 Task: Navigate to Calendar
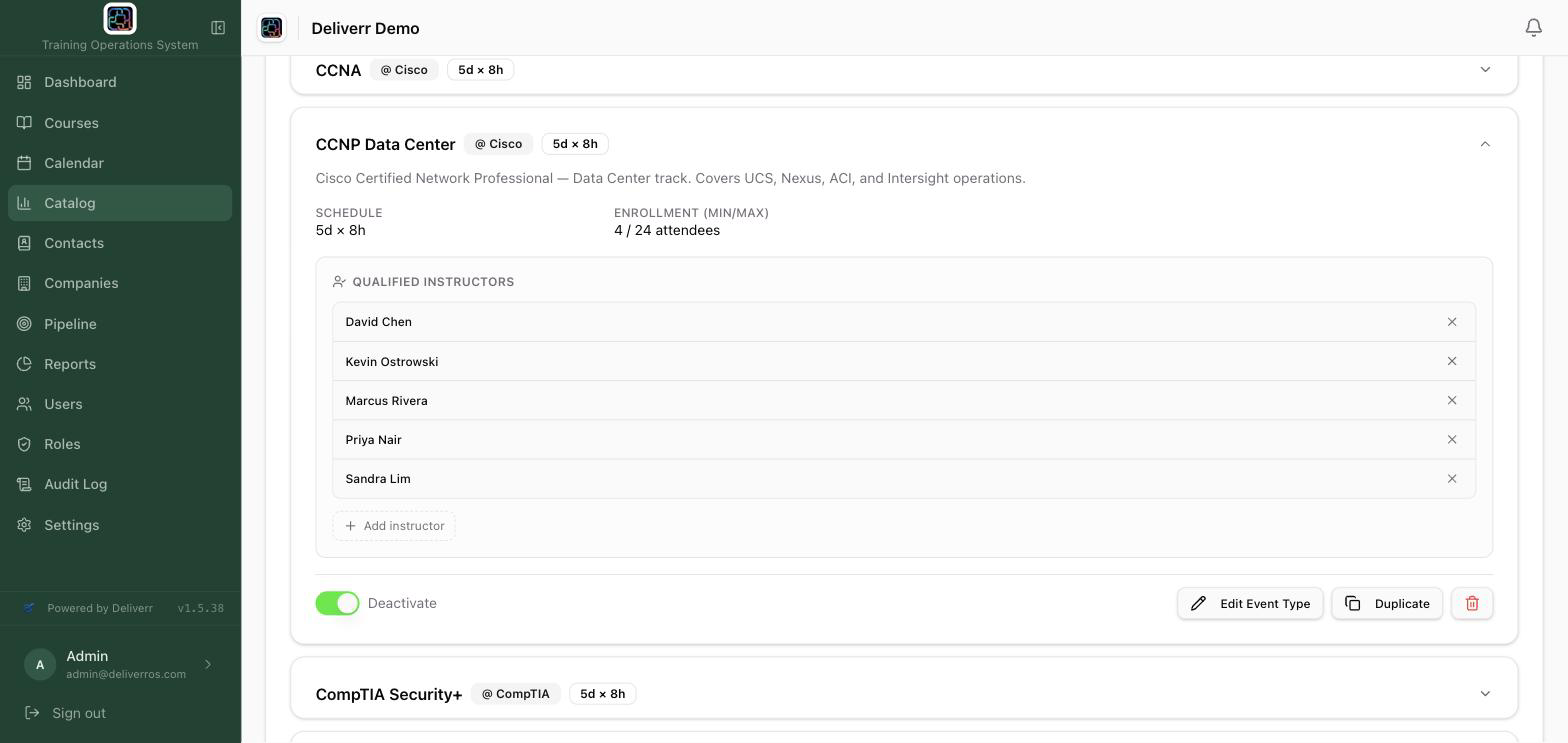(120, 163)
